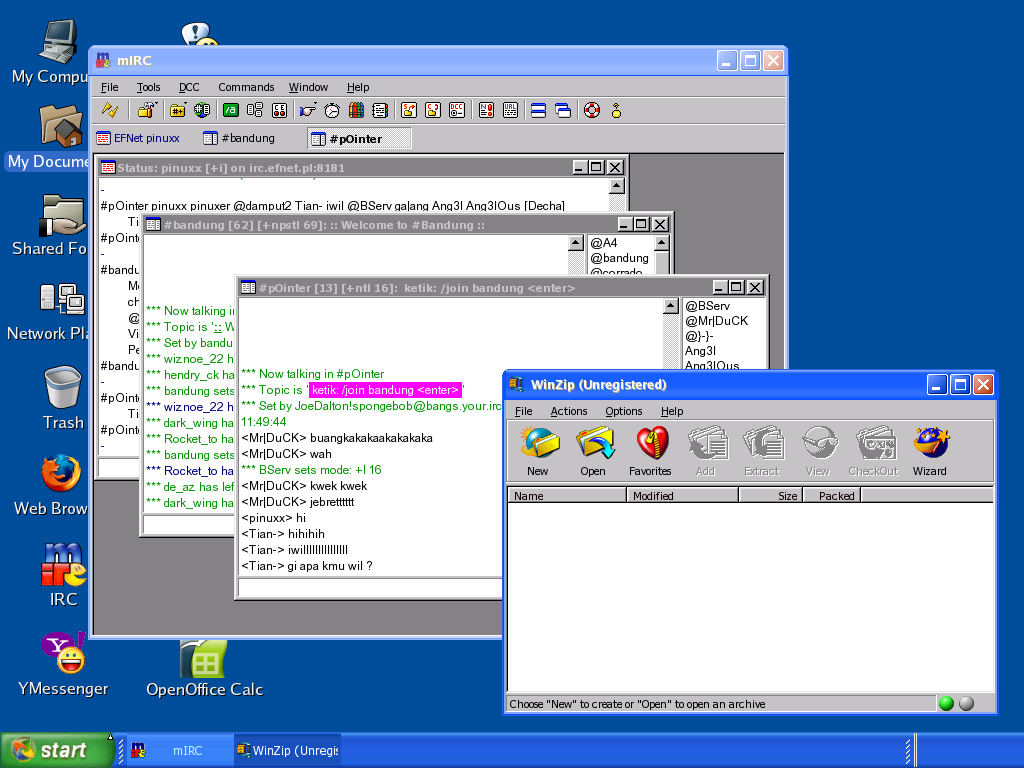Click the mIRC taskbar button

pos(179,750)
